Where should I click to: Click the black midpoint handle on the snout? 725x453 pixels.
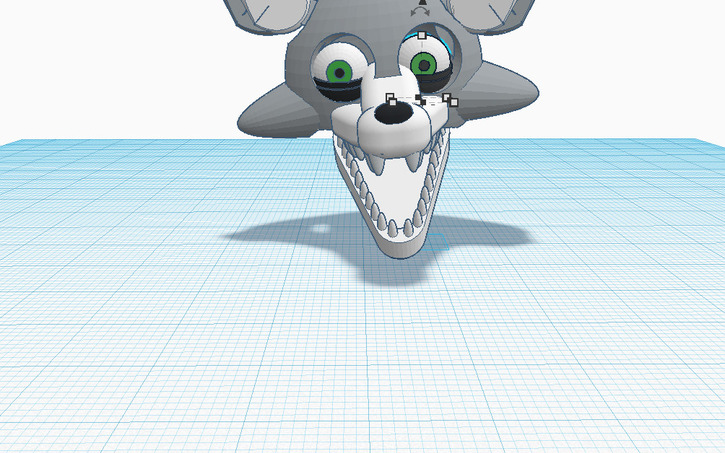click(420, 99)
